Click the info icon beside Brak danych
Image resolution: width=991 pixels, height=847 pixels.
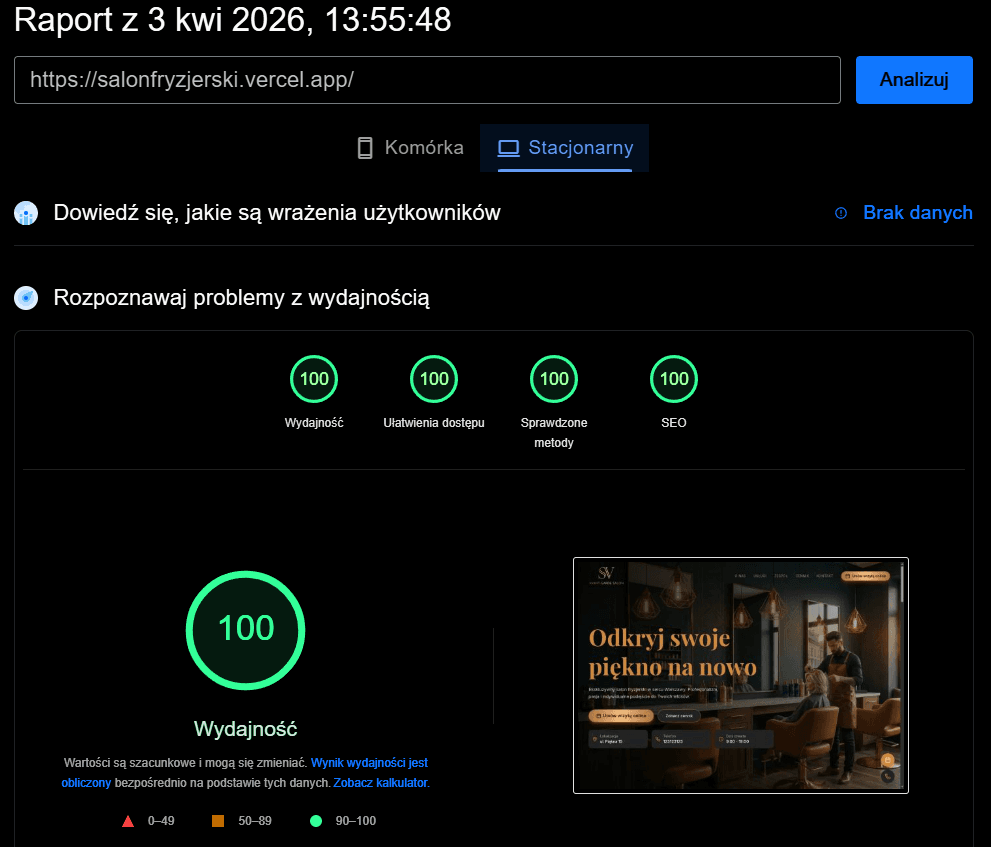[841, 213]
